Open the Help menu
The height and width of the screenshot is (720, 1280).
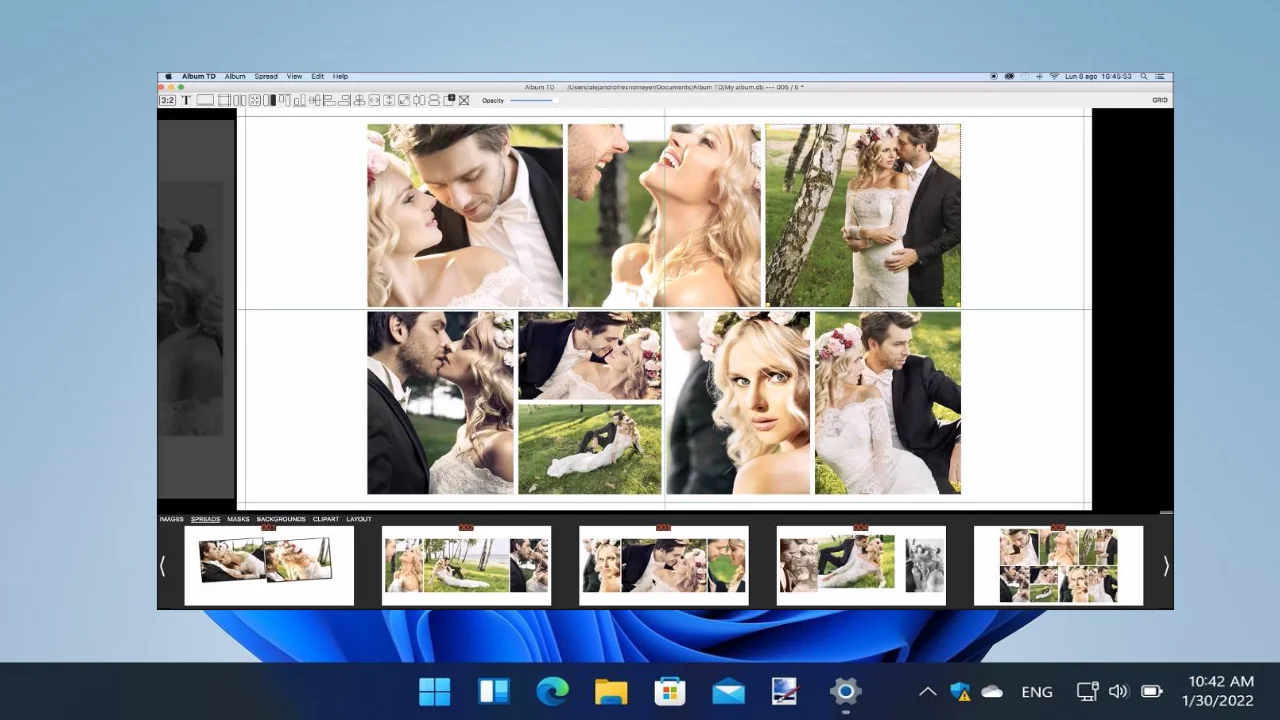(340, 76)
